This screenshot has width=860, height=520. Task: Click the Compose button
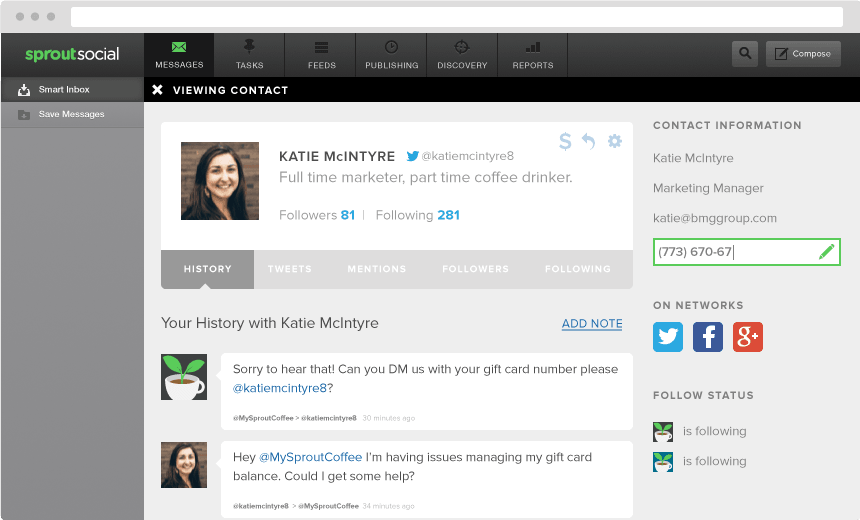tap(803, 54)
